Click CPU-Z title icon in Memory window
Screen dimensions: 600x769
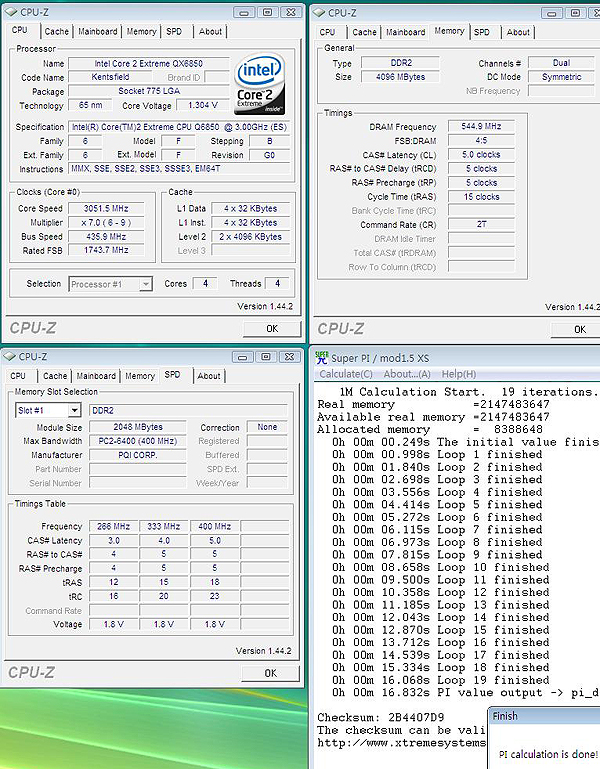(x=319, y=12)
